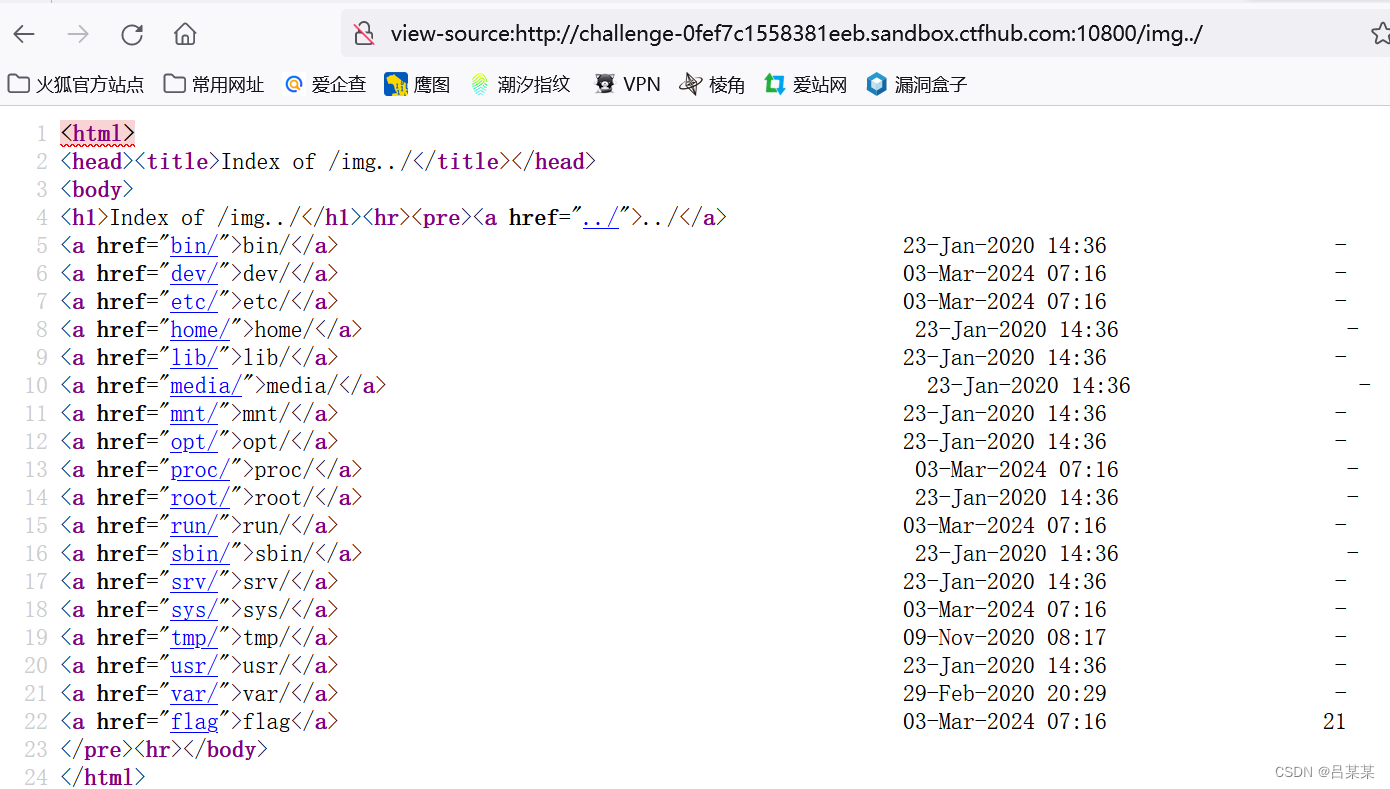Open the VPN bookmark icon
This screenshot has width=1390, height=789.
click(603, 84)
